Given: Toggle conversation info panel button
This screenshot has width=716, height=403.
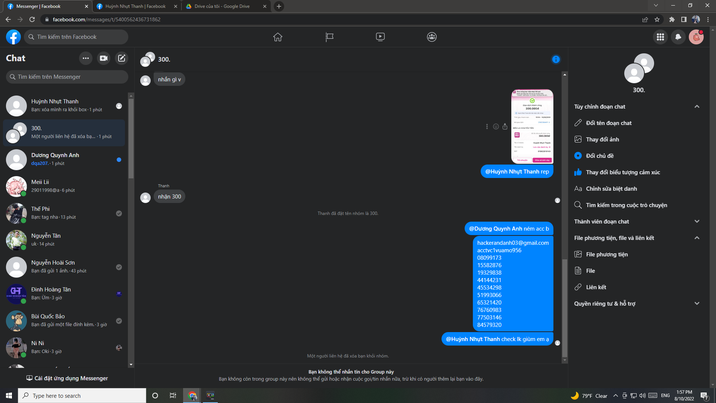Looking at the screenshot, I should (x=556, y=59).
